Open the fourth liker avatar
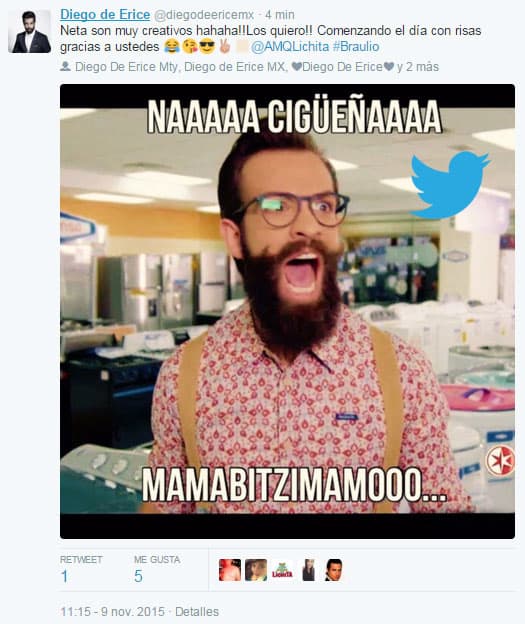 pos(308,570)
